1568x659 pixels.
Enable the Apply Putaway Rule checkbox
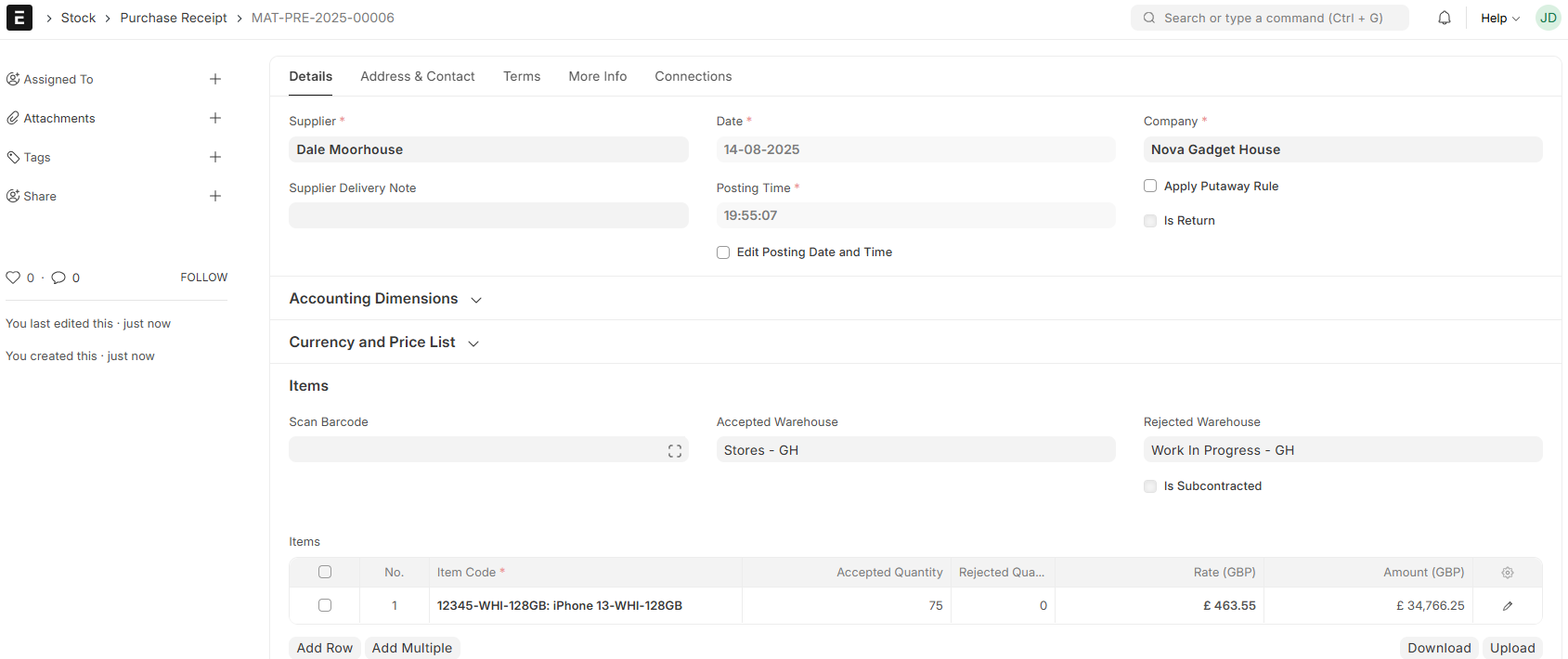(x=1150, y=186)
